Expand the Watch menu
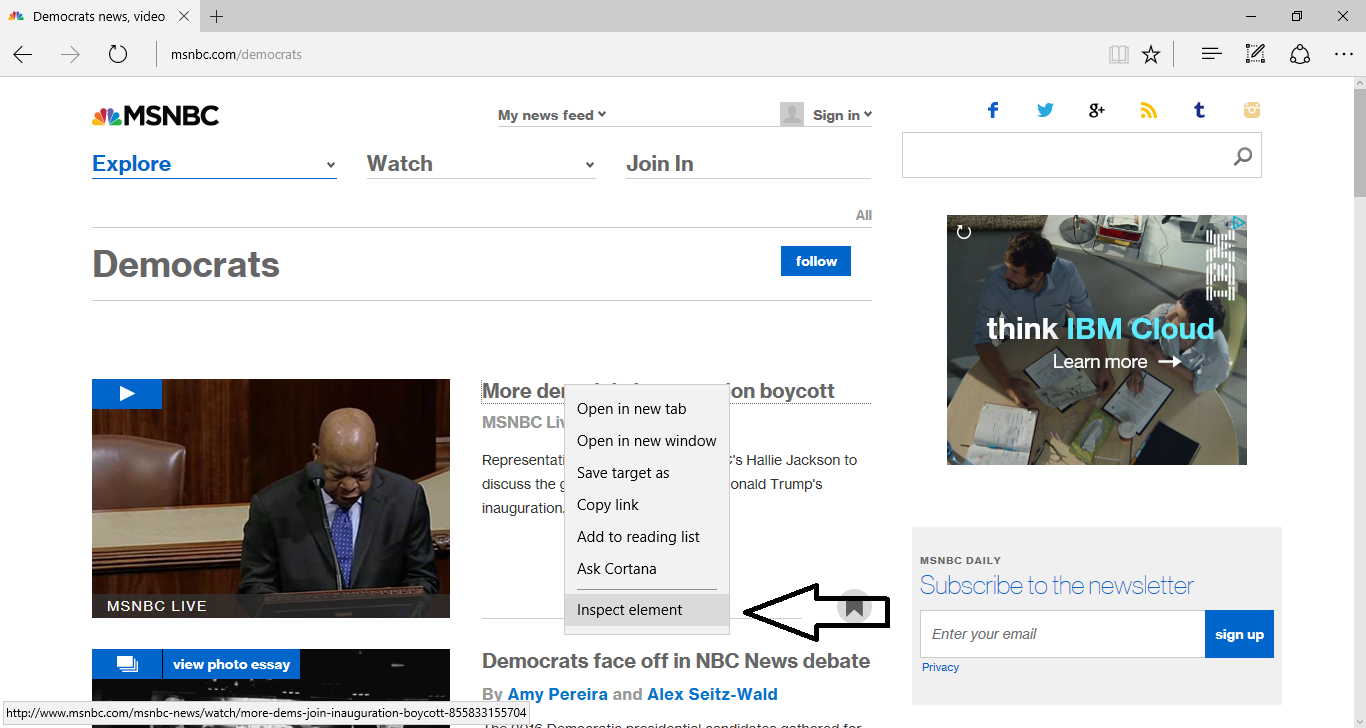This screenshot has height=728, width=1366. 481,164
